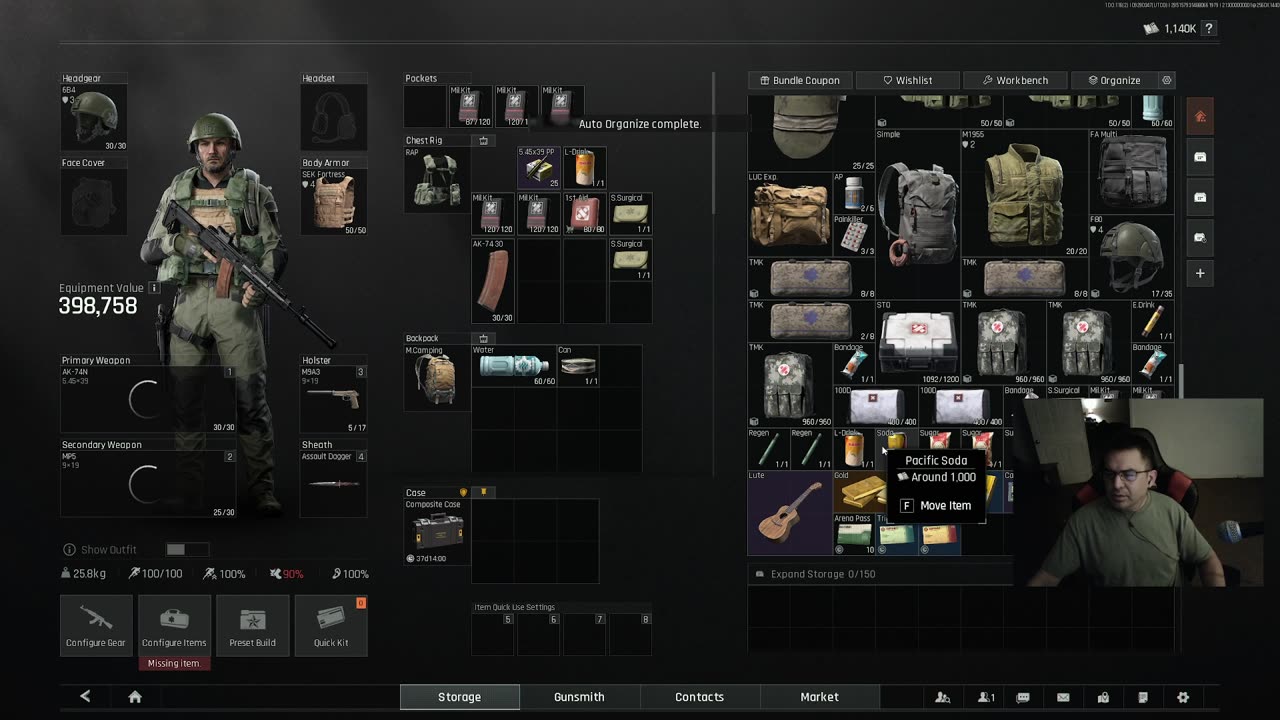Select the MP5 secondary weapon slot
Screen dimensions: 1280x720
pos(148,484)
